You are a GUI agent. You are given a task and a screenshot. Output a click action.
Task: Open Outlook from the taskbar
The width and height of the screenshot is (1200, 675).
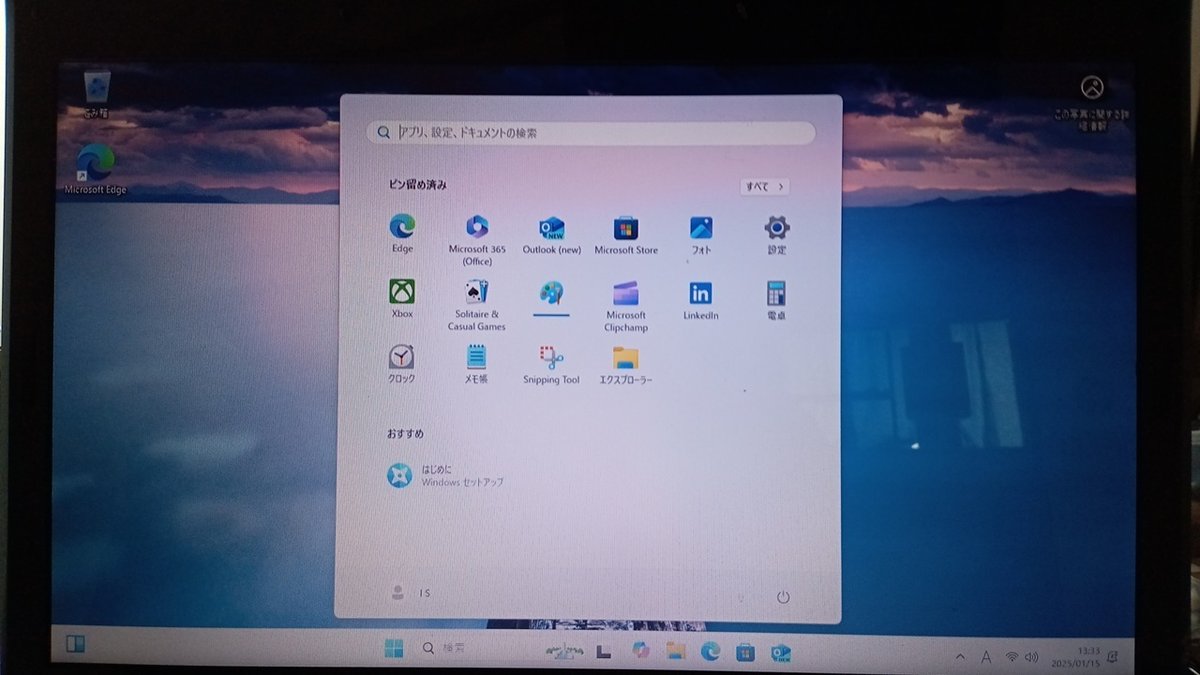(x=781, y=653)
